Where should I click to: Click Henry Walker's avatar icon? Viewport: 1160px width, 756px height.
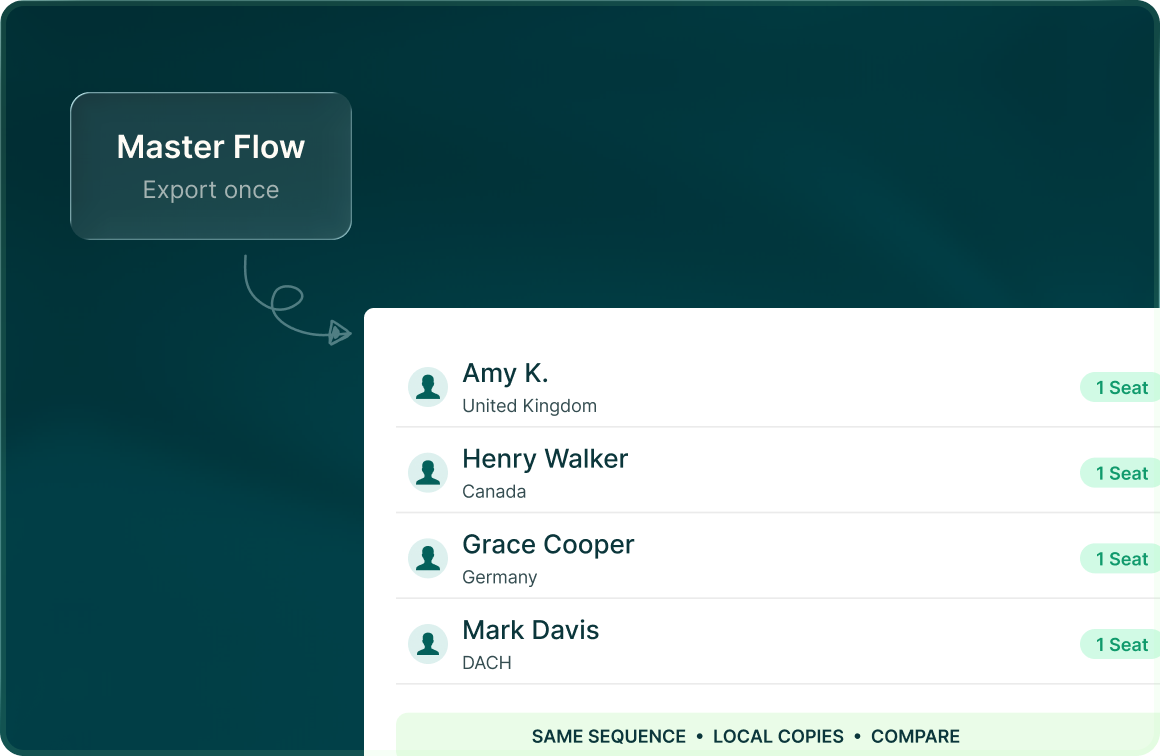point(428,473)
